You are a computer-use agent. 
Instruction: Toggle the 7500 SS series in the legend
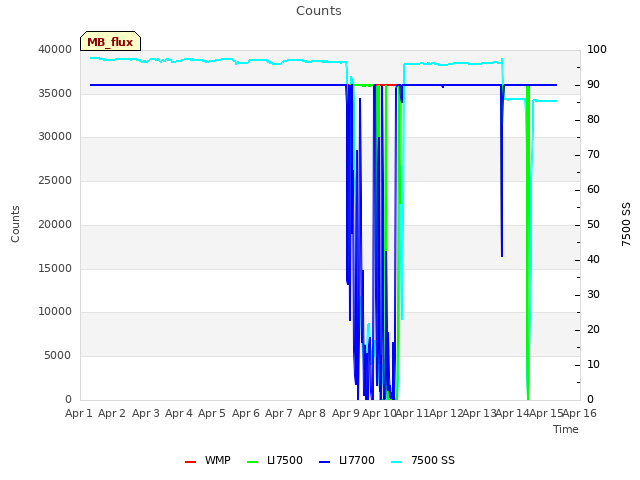tap(422, 460)
